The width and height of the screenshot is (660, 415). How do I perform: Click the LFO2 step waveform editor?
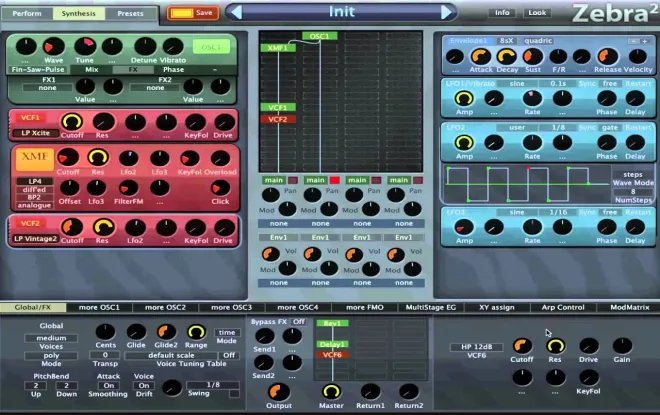(x=526, y=184)
